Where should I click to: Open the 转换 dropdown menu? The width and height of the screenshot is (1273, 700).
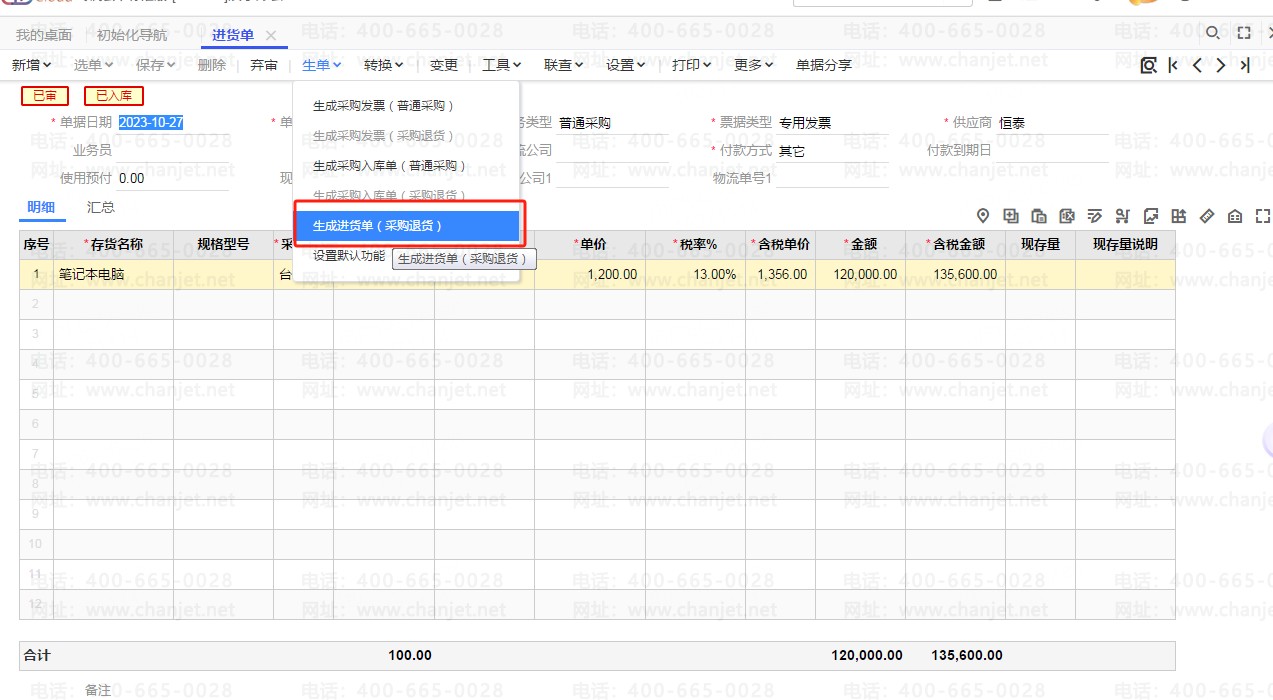tap(383, 65)
